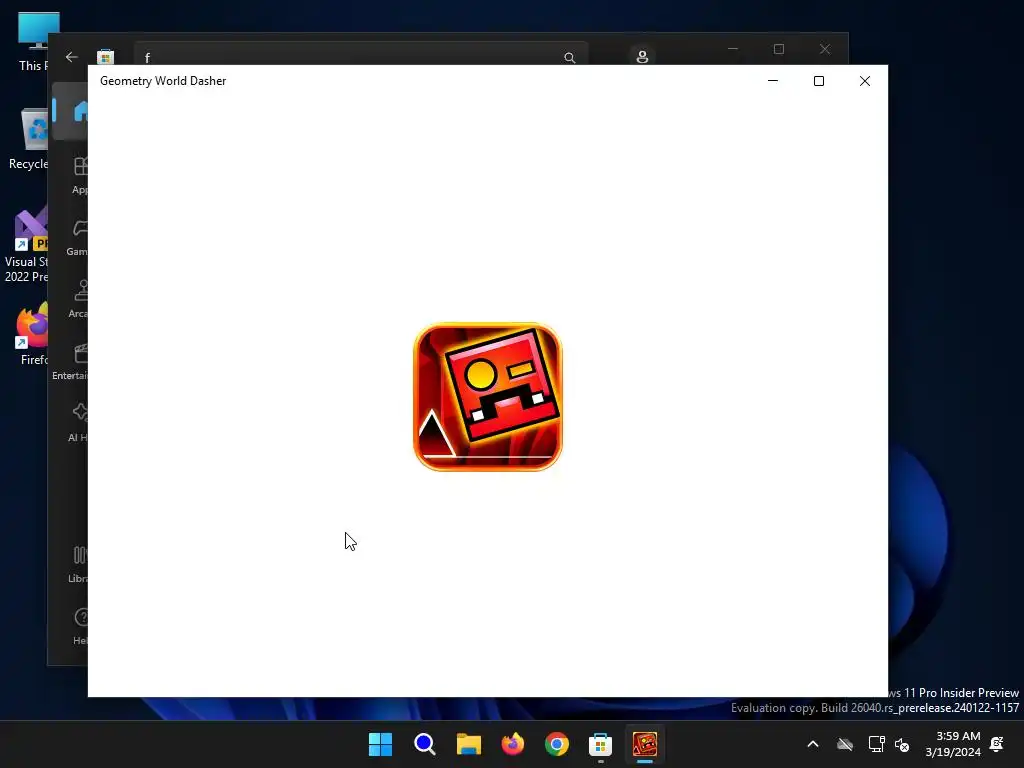Select Visual Studio 2022 Preview desktop shortcut
Viewport: 1024px width, 768px height.
[26, 244]
